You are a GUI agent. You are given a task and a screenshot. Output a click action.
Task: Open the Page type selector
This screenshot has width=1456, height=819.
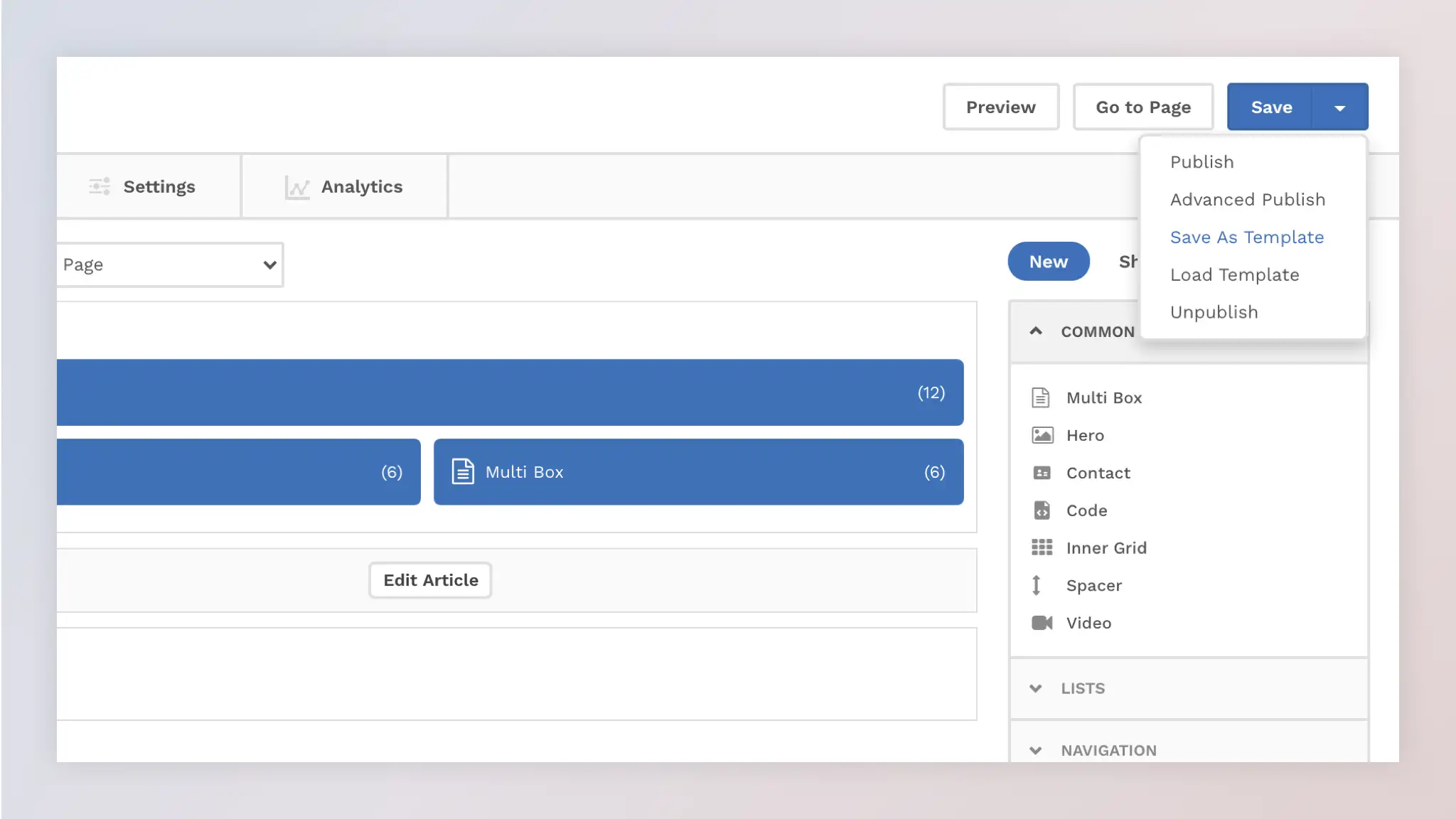170,264
